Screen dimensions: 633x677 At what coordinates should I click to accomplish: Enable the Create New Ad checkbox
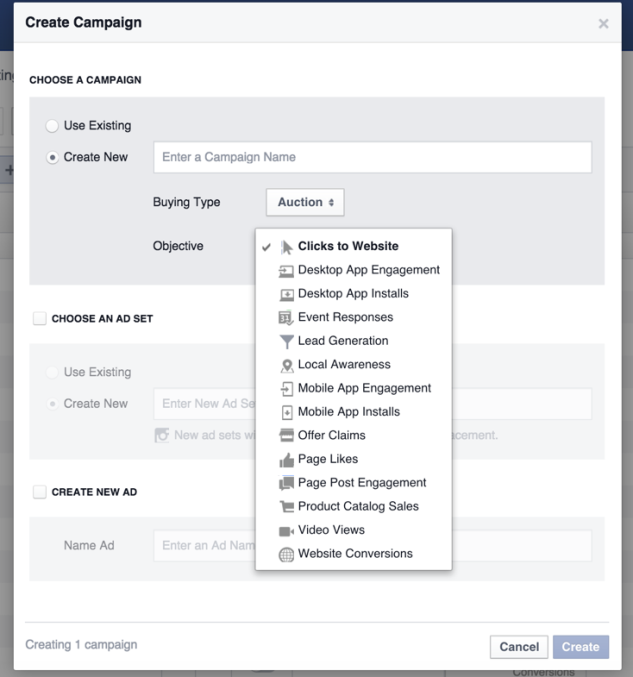[40, 492]
